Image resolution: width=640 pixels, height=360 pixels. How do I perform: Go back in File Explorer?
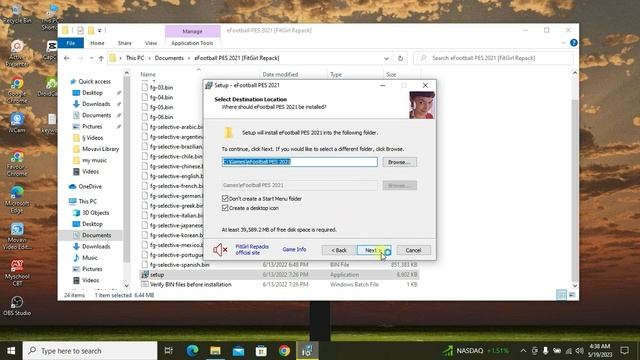[67, 58]
